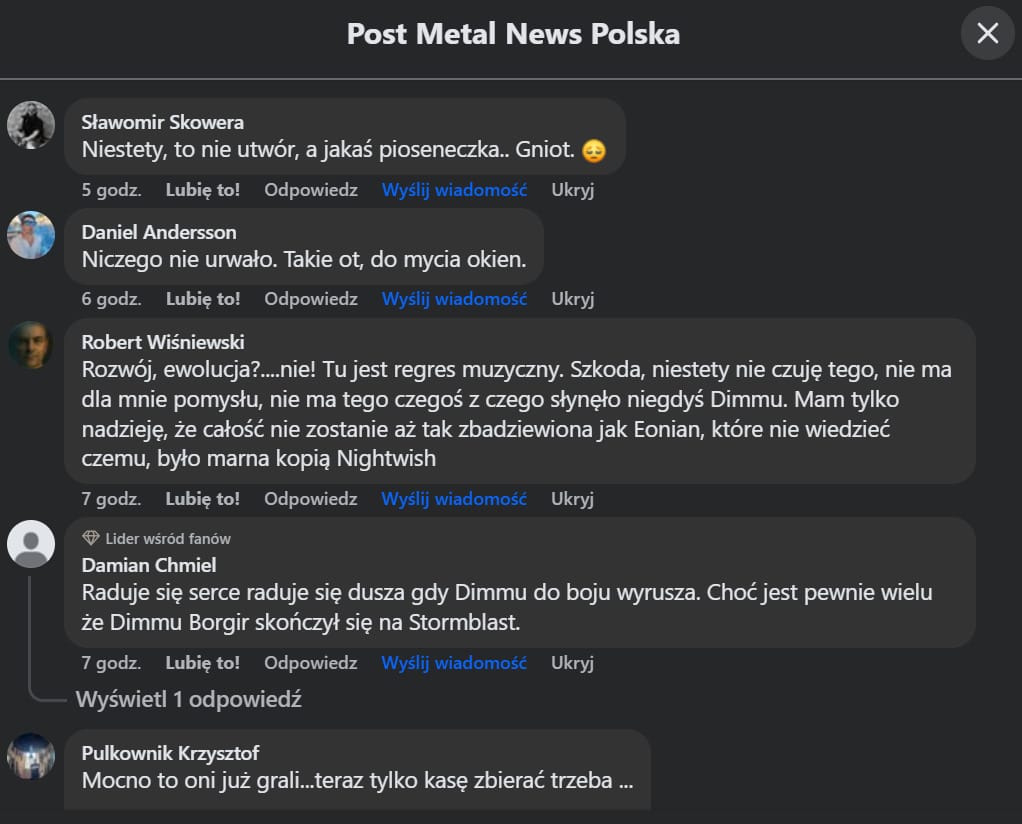
Task: Reply to Robert Wiśniewski's comment
Action: tap(310, 498)
